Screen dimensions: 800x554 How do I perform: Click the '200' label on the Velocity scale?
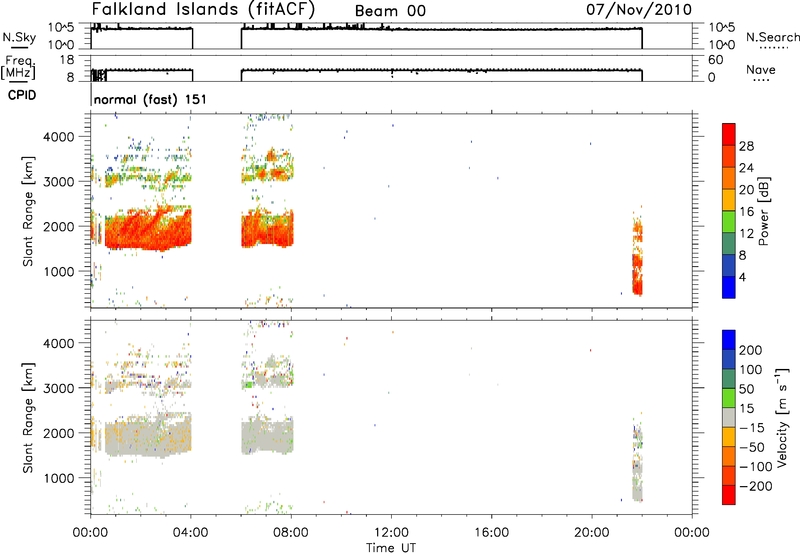tap(751, 350)
